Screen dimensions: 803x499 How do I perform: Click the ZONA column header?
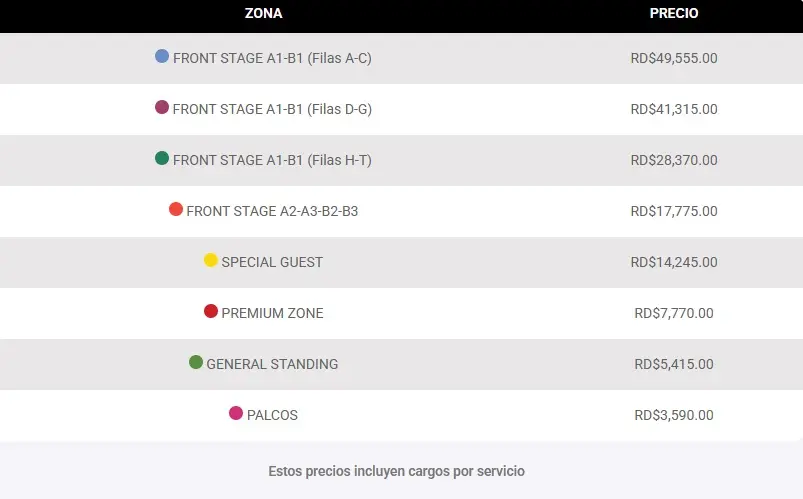tap(263, 13)
